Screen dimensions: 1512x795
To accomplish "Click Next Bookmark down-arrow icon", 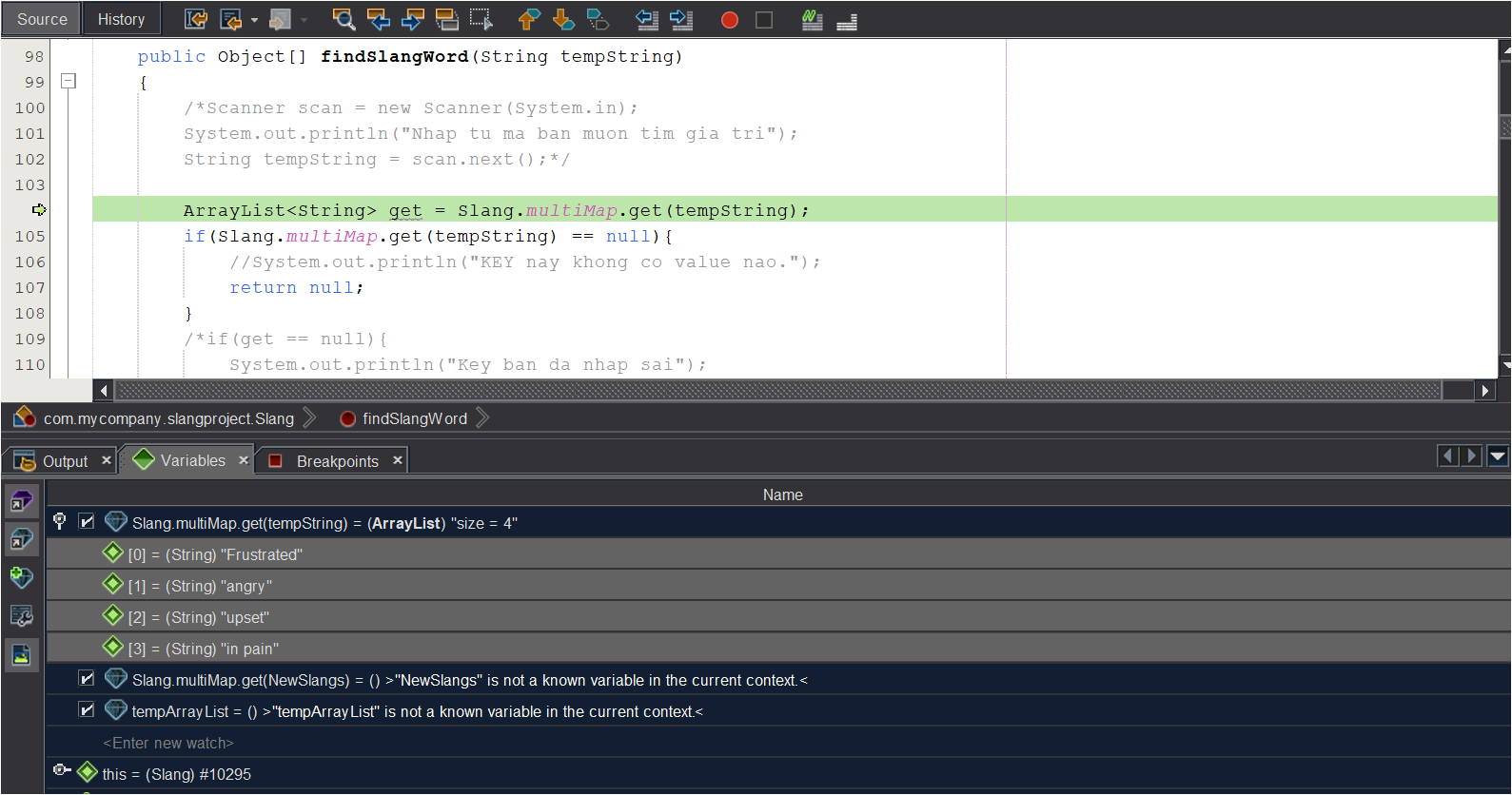I will (x=563, y=19).
